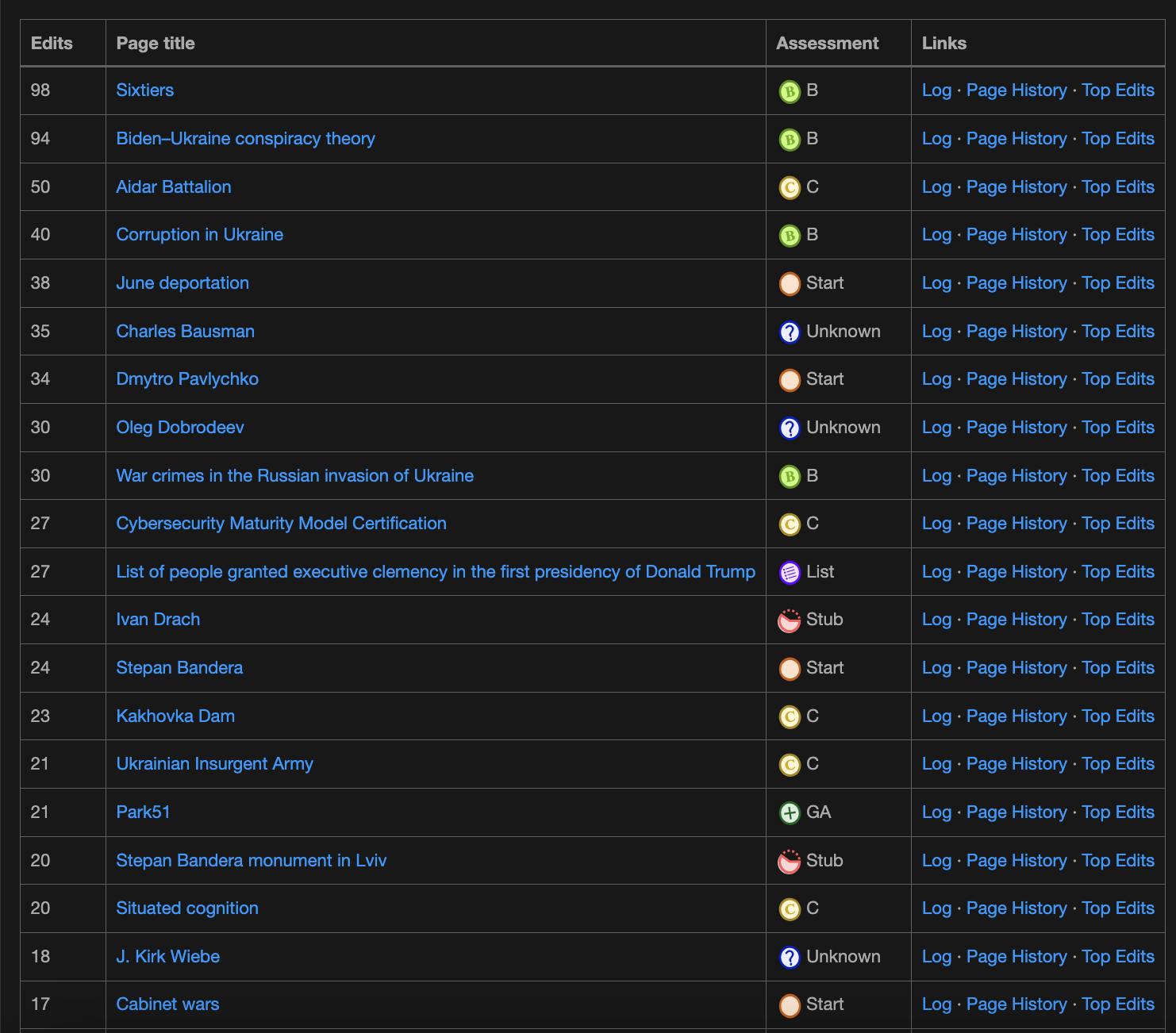Open Log link for Park51
This screenshot has width=1176, height=1033.
tap(936, 812)
